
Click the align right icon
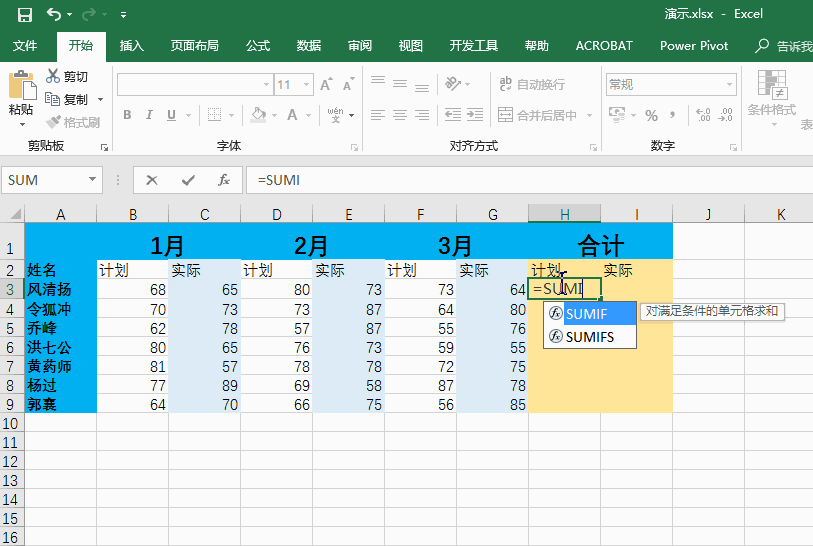pos(422,115)
